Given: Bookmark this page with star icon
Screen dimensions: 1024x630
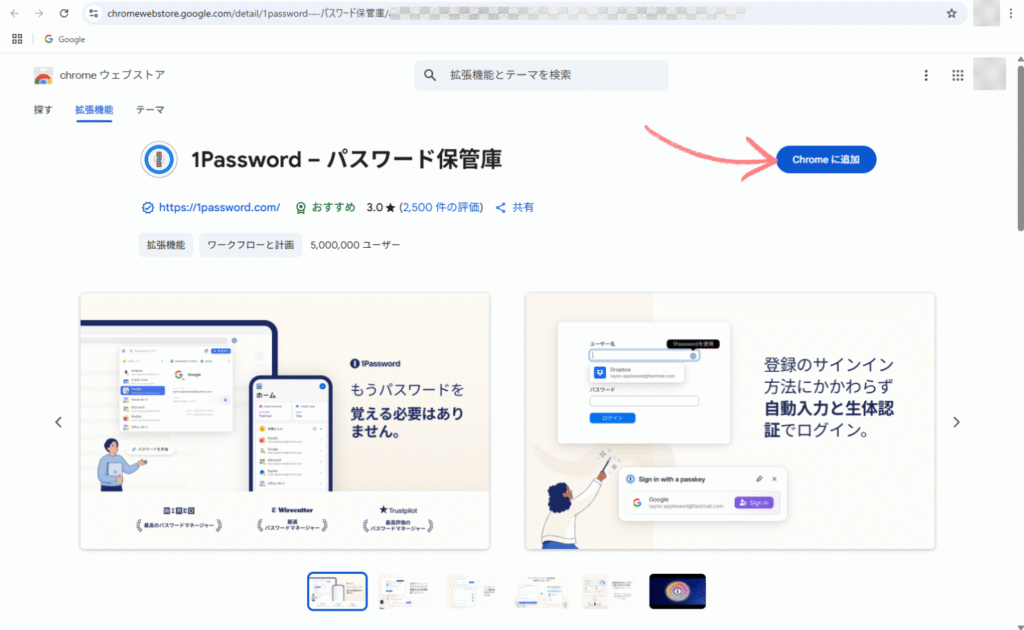Looking at the screenshot, I should pyautogui.click(x=951, y=13).
